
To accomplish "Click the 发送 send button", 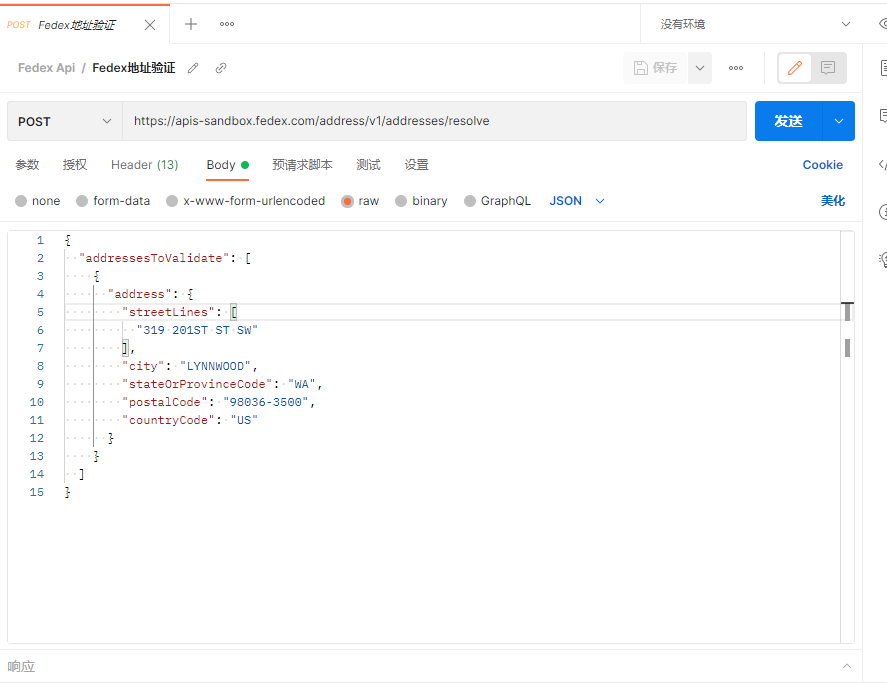I will click(789, 121).
